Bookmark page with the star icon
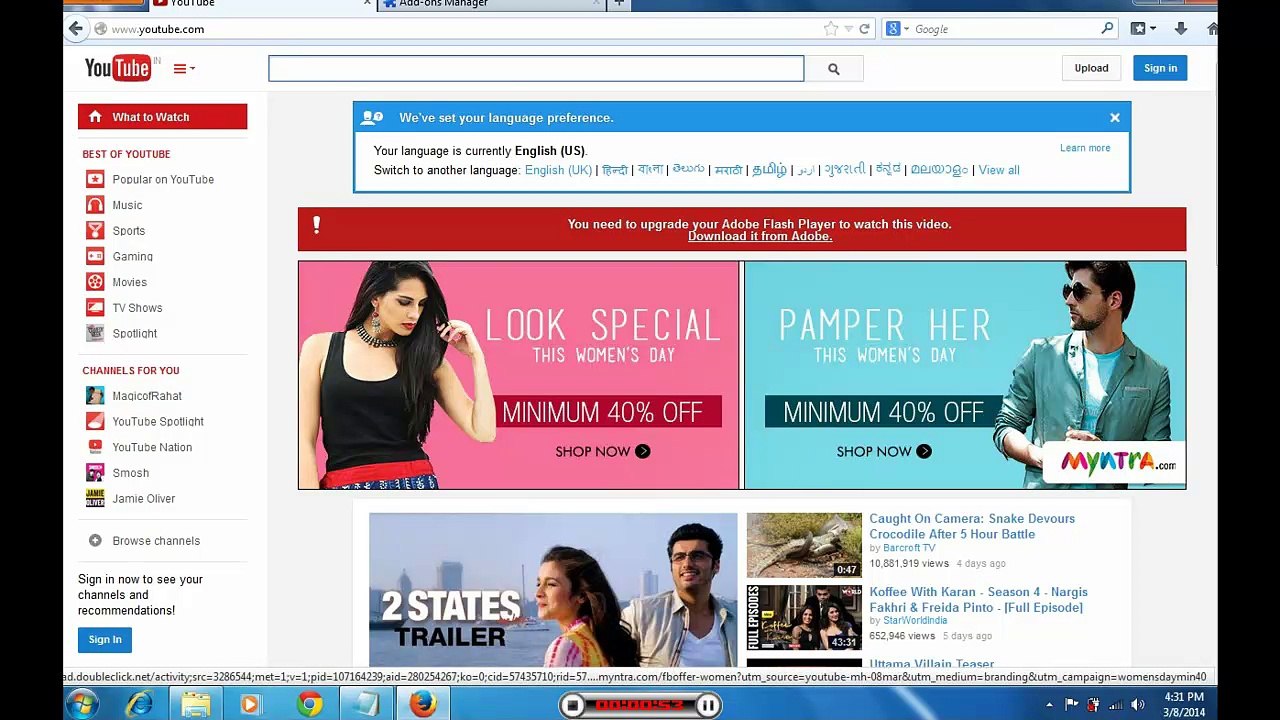1280x720 pixels. (x=830, y=29)
